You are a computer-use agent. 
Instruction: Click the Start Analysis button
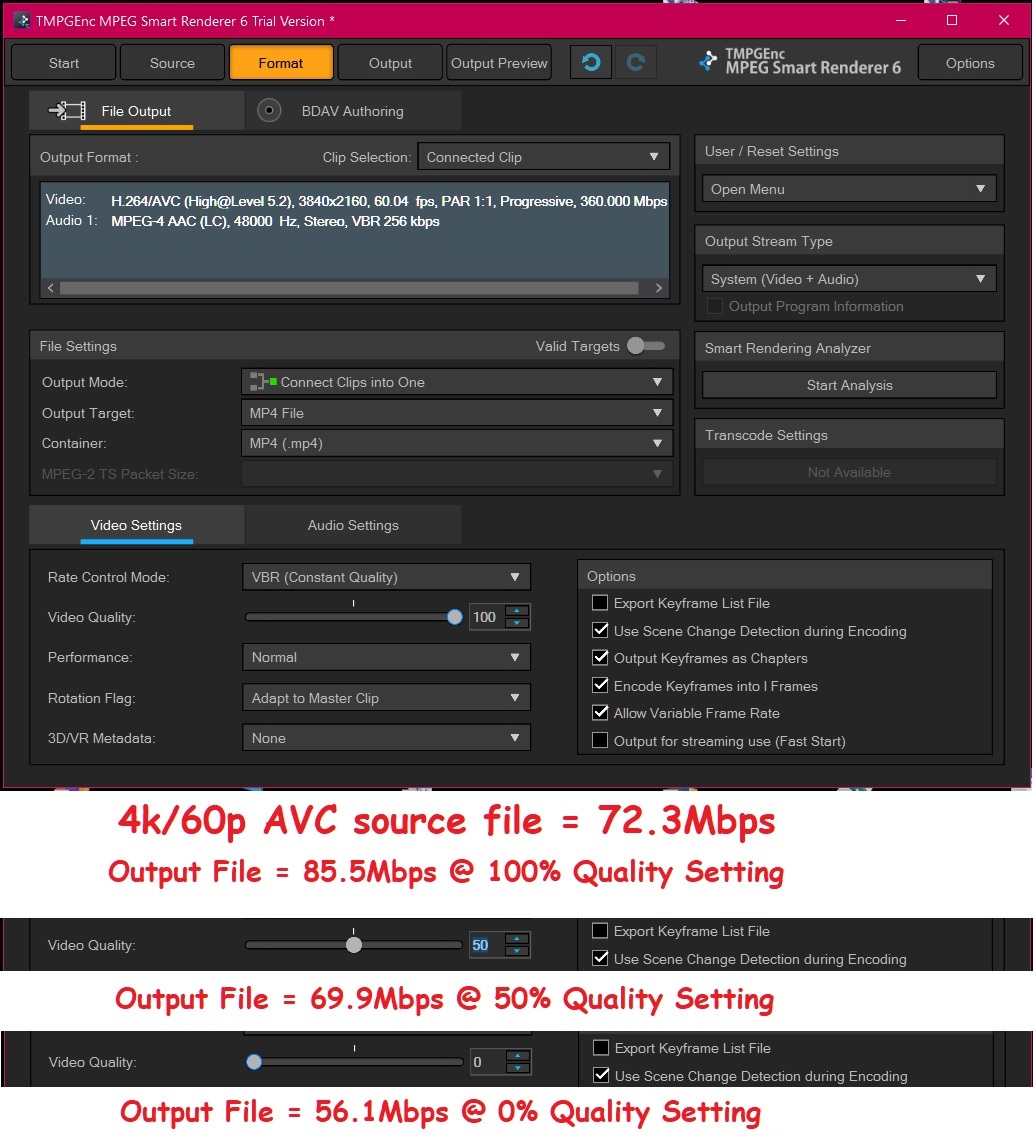(849, 385)
